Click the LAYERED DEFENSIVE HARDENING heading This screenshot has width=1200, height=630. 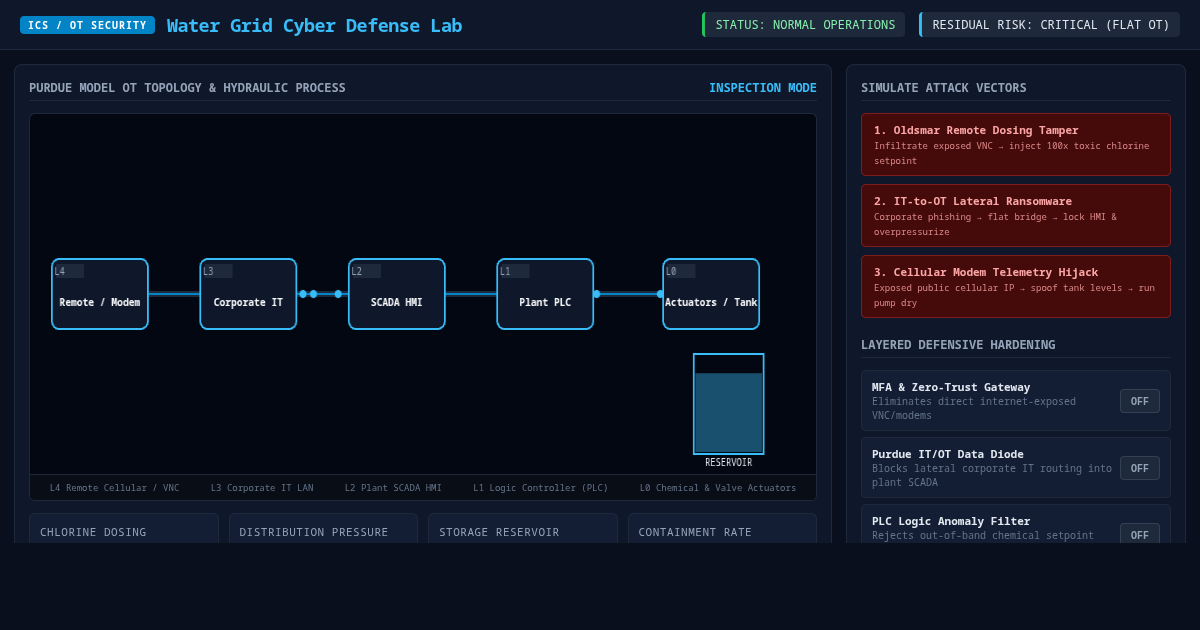click(958, 345)
